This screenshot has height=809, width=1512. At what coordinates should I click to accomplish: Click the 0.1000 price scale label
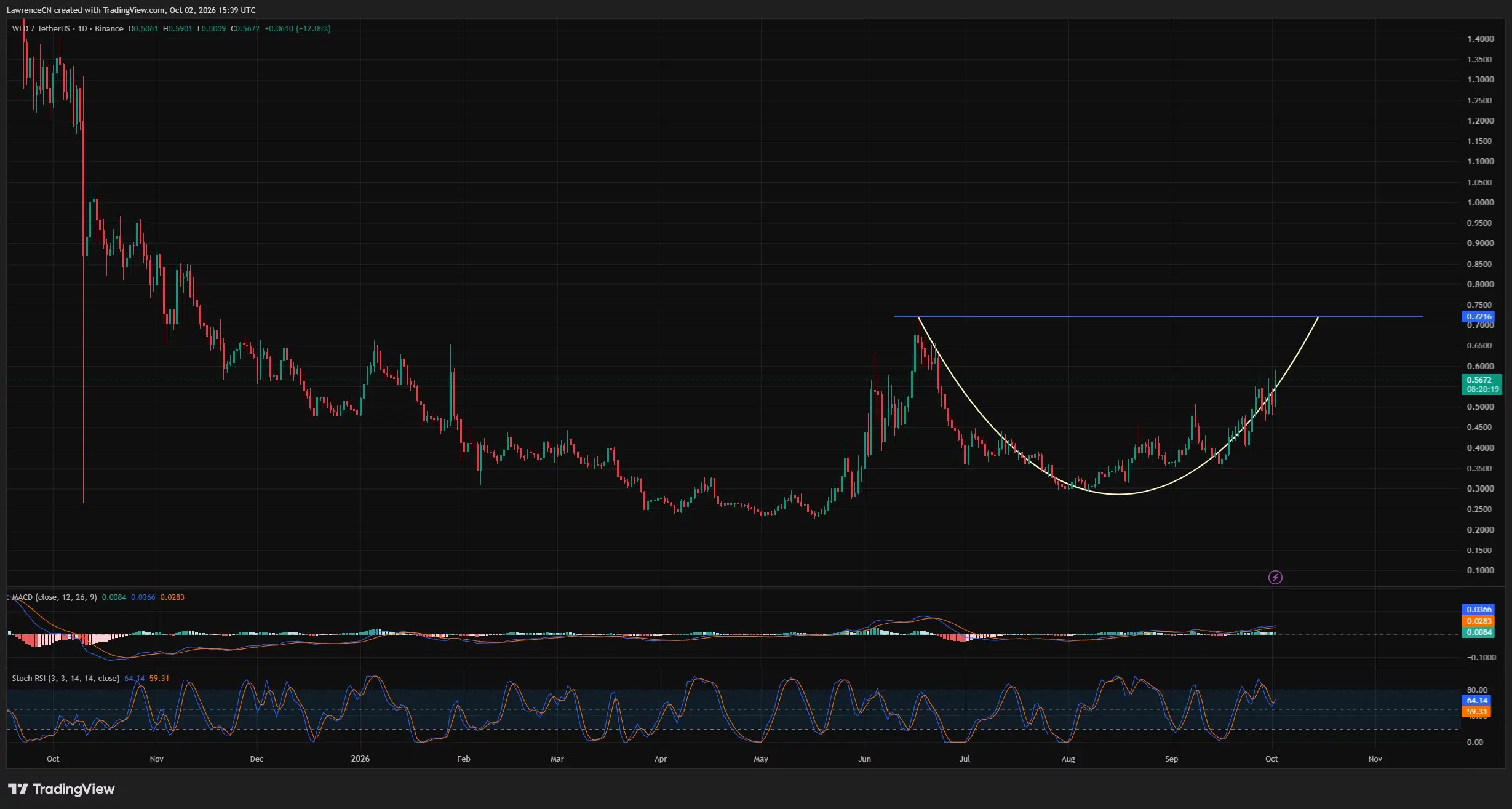[x=1480, y=570]
